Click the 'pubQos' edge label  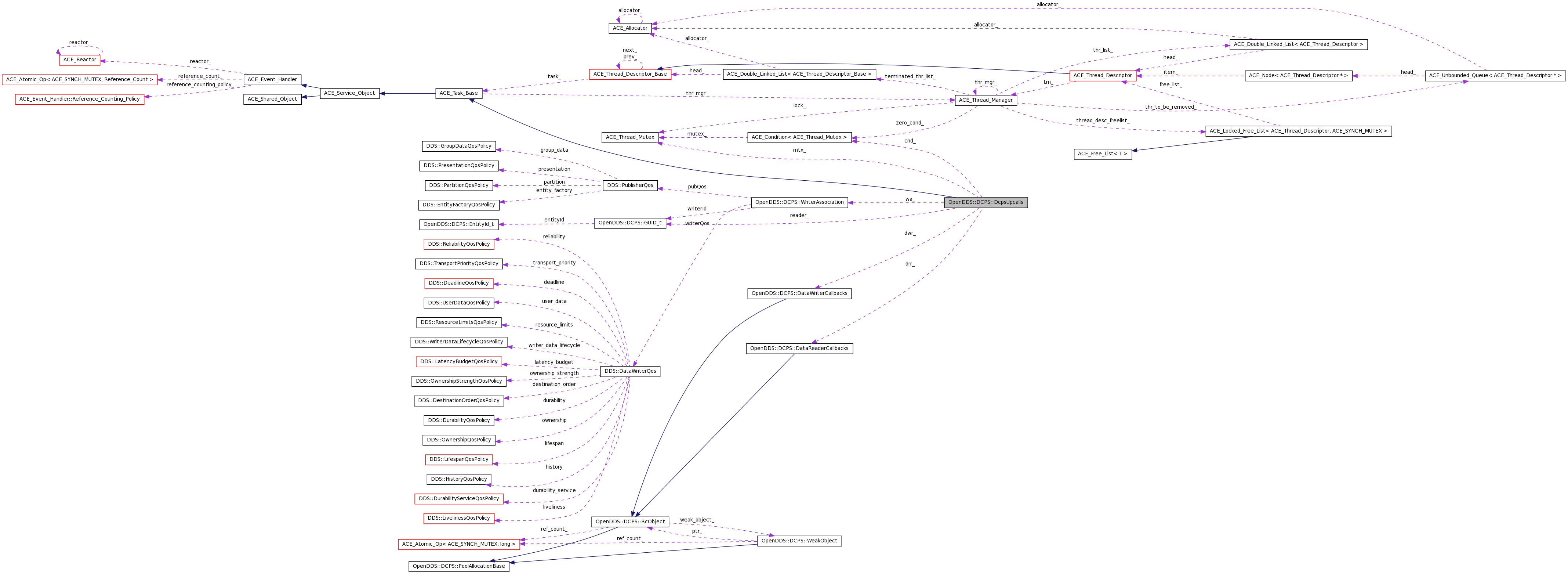coord(697,187)
